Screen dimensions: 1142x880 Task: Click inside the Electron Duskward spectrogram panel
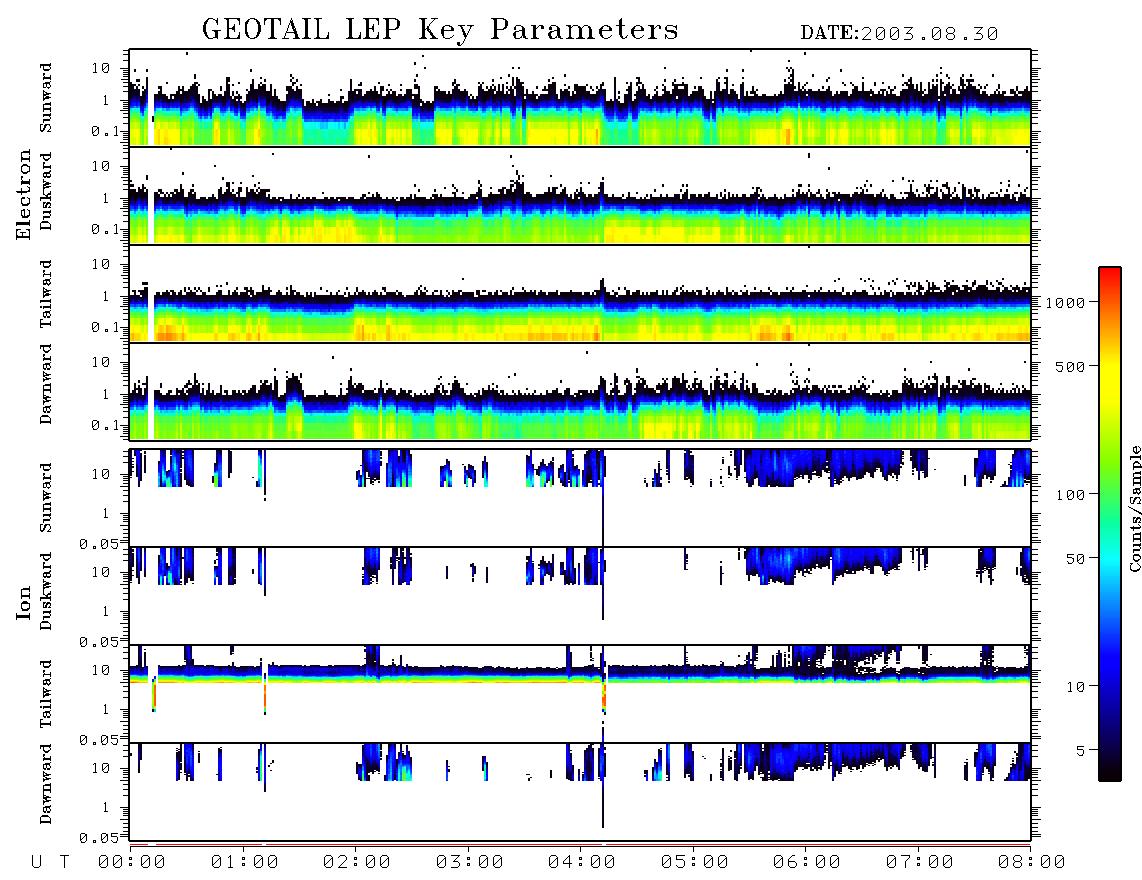(580, 195)
